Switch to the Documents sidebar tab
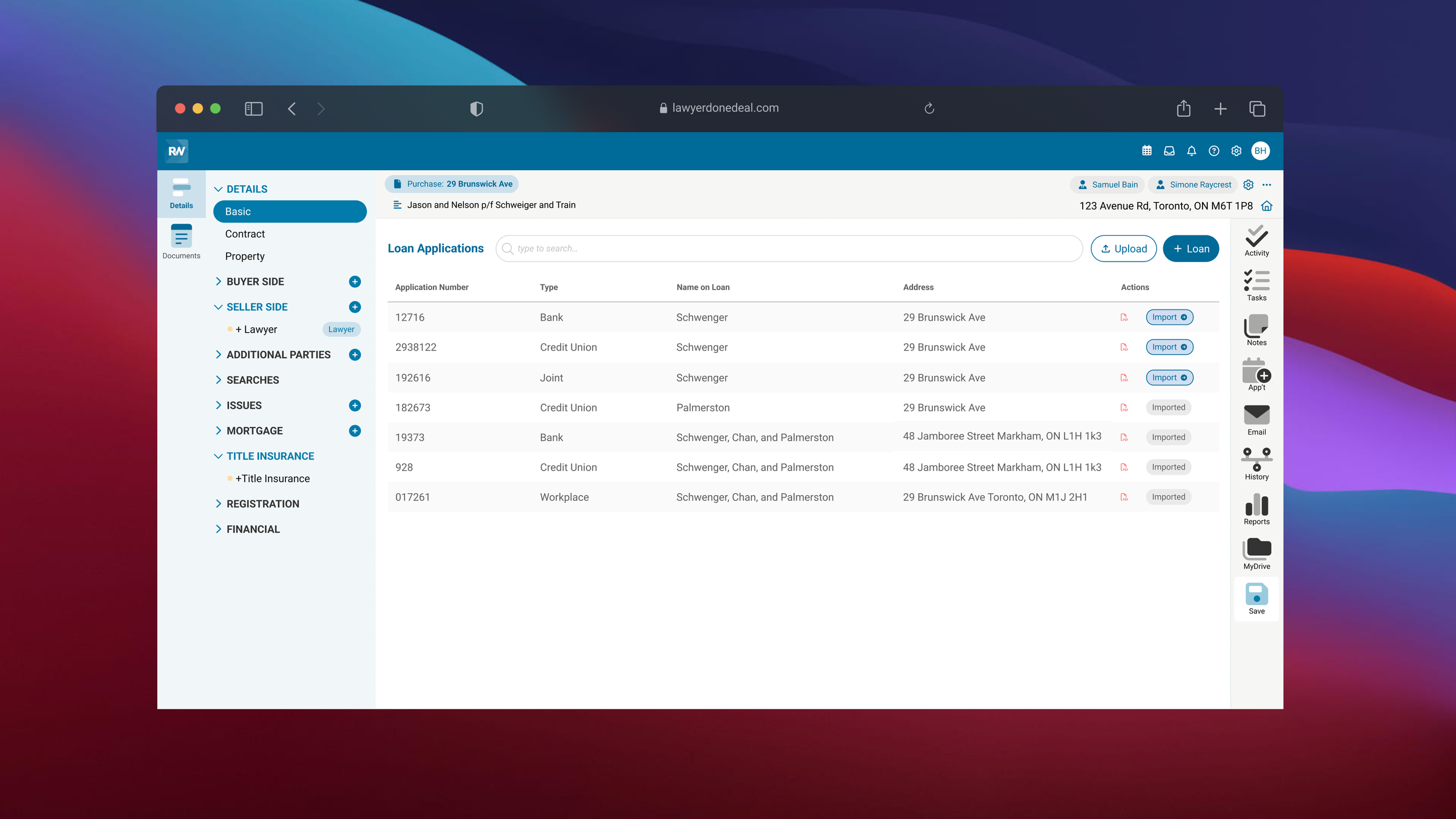 click(181, 242)
